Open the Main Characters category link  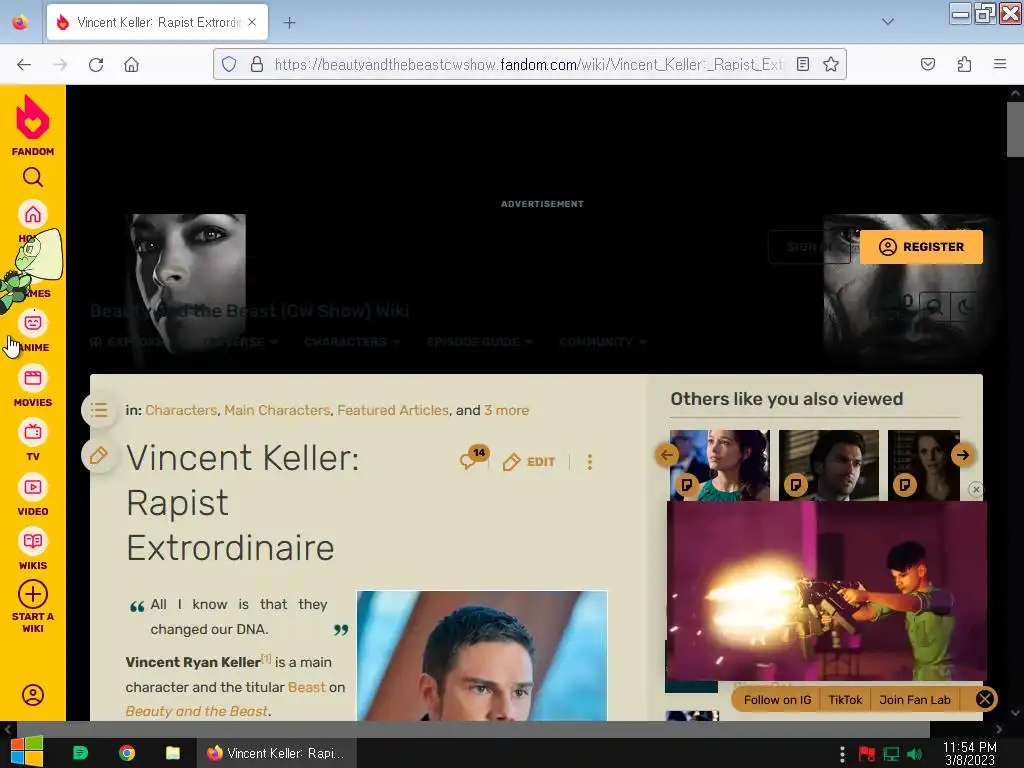(277, 410)
